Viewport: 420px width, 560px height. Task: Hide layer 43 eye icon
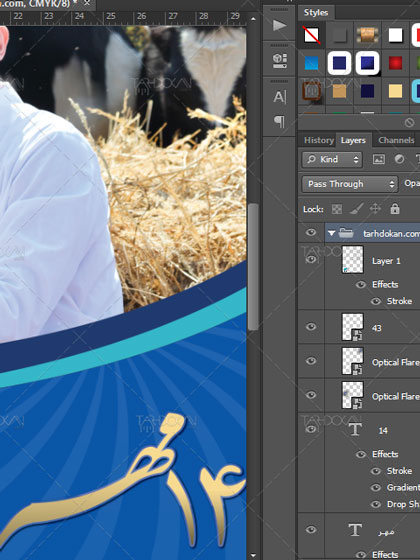(x=311, y=326)
